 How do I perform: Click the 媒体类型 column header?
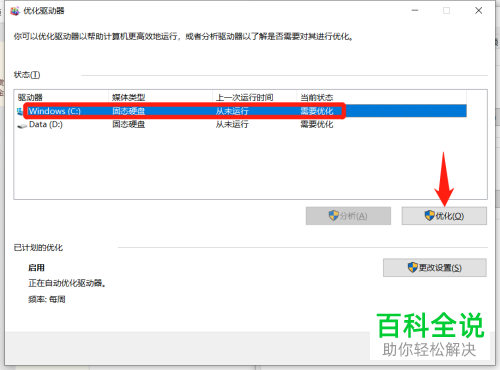(160, 97)
